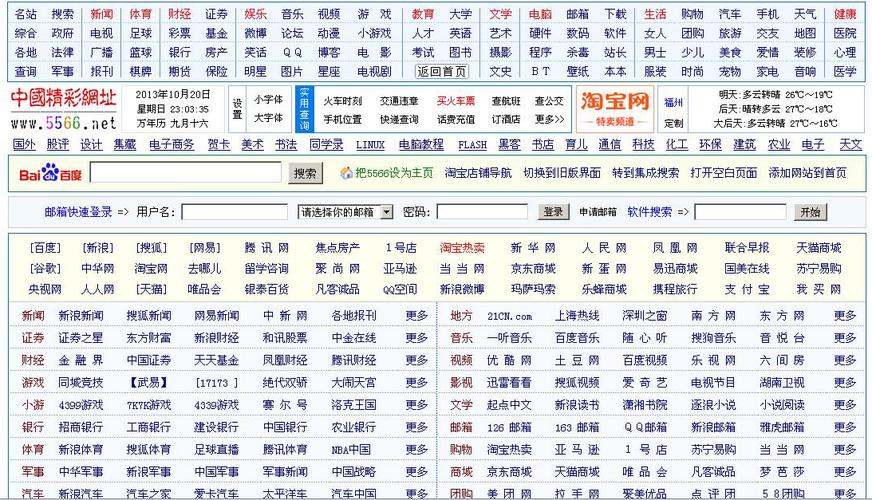Open the 淘宝网 特卖频道 banner logo
872x500 pixels.
pos(615,109)
